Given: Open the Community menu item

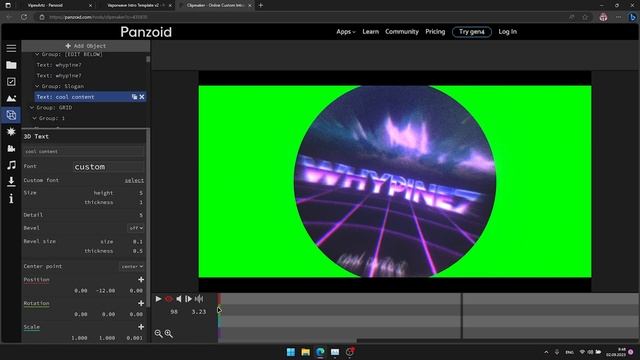Looking at the screenshot, I should click(402, 31).
